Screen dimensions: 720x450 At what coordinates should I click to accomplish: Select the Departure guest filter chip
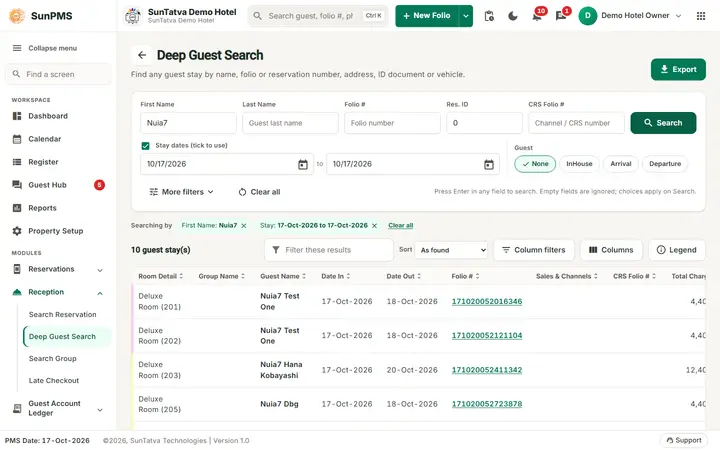[x=665, y=164]
